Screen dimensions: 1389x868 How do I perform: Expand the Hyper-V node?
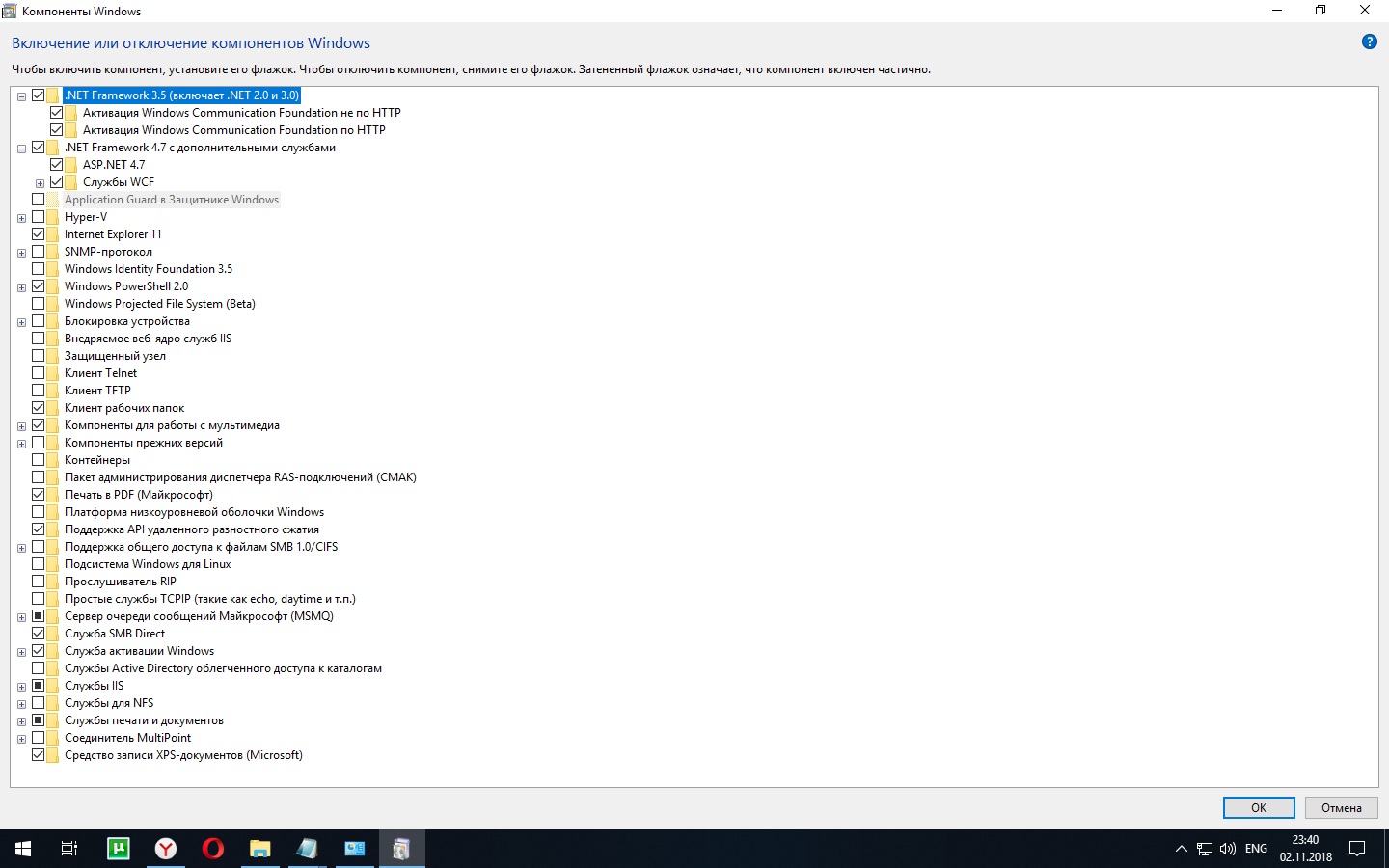(x=21, y=218)
